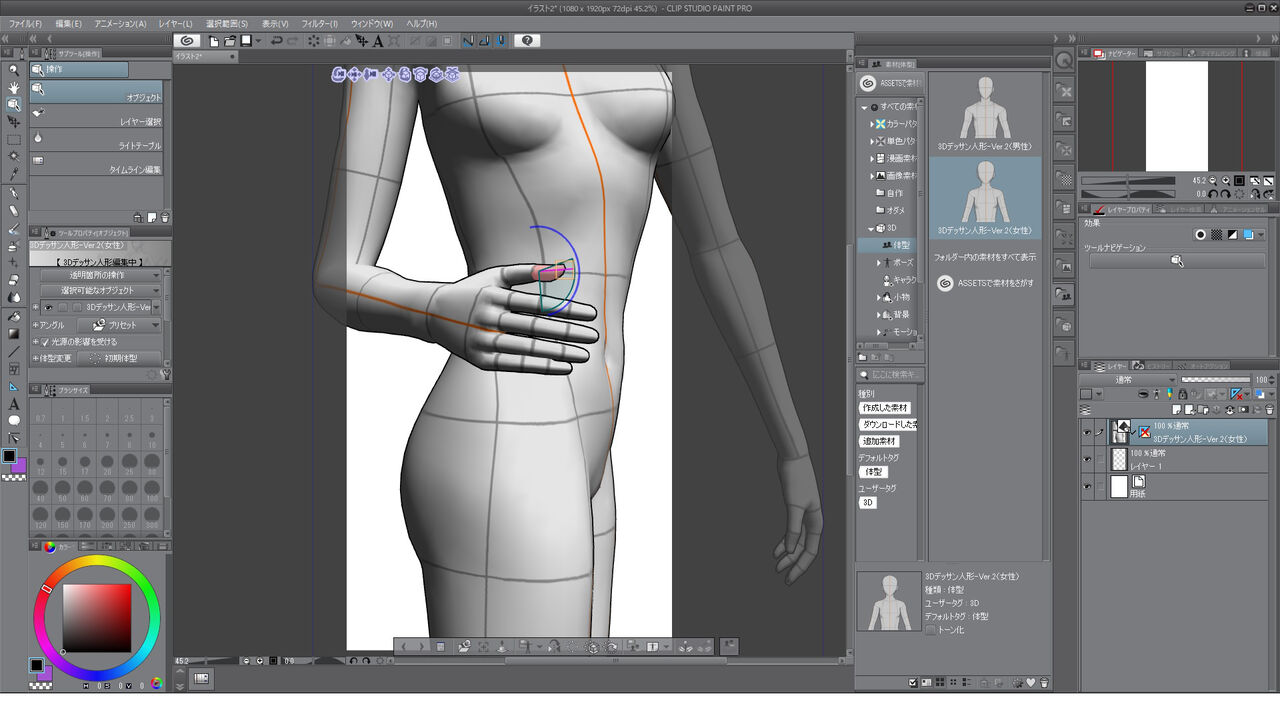Toggle border effect circle icon
This screenshot has height=720, width=1280.
click(1200, 235)
